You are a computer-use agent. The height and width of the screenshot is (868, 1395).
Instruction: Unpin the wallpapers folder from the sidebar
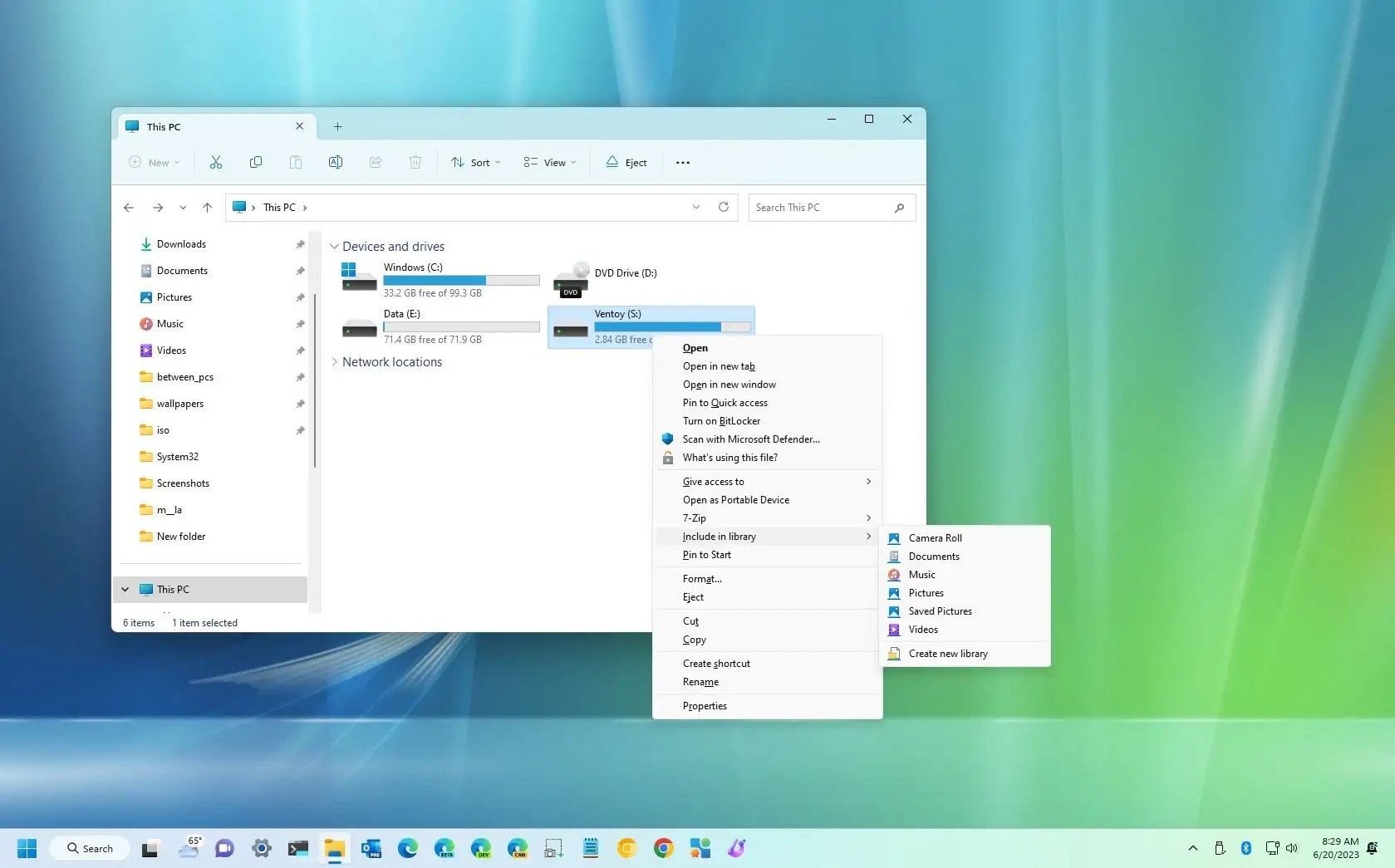(x=300, y=404)
